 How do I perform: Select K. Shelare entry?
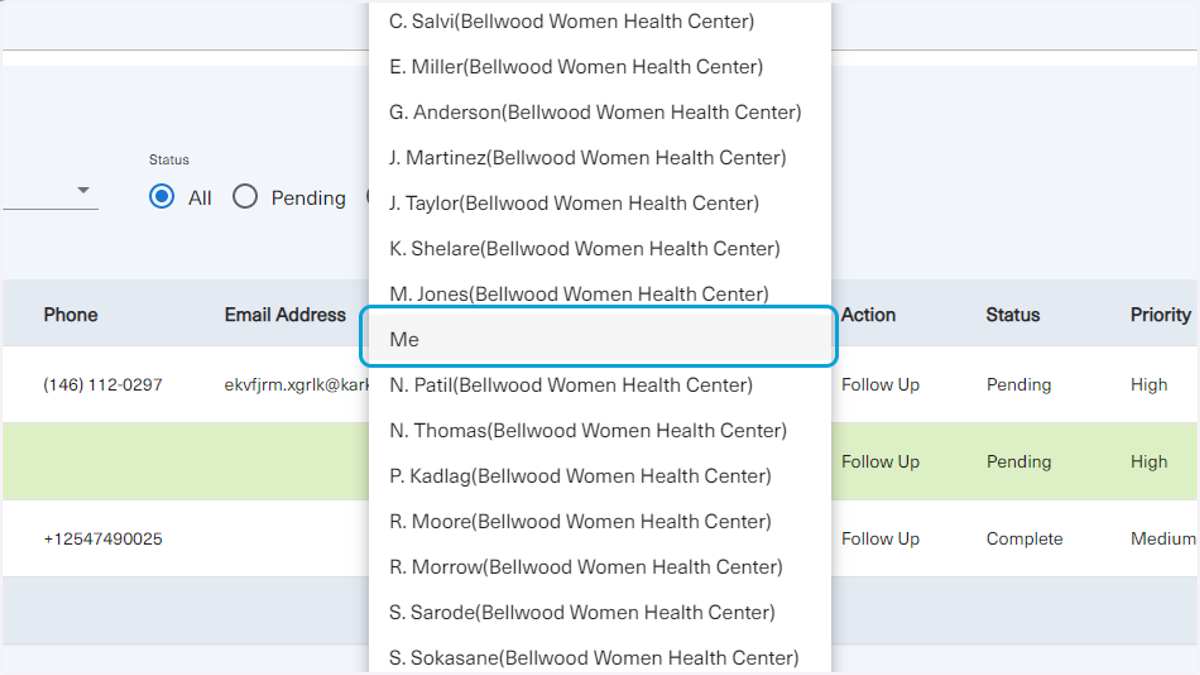tap(600, 249)
